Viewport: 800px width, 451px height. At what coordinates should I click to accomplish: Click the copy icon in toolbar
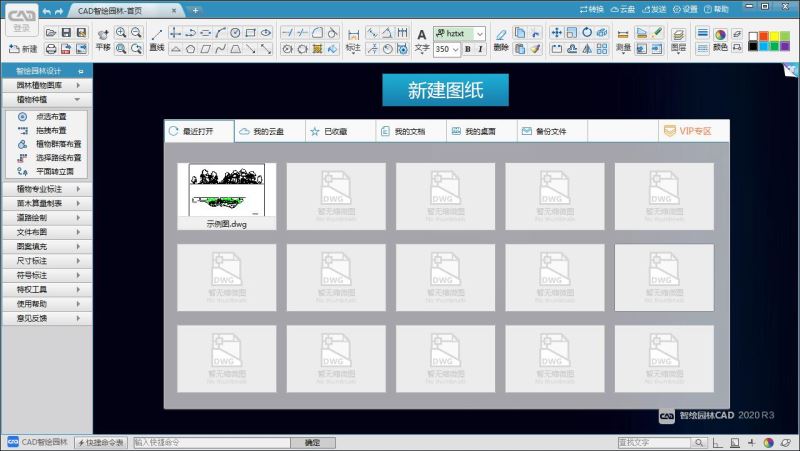point(519,33)
